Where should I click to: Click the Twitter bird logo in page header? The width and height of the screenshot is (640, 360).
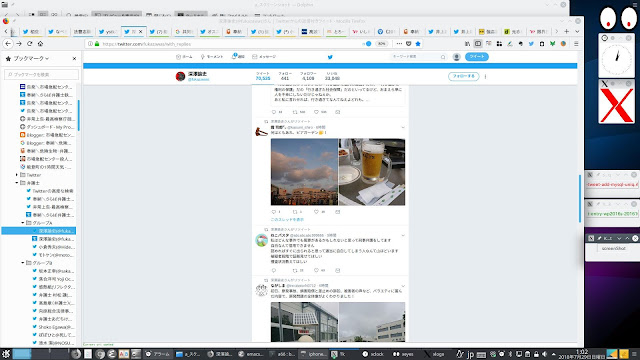[330, 57]
